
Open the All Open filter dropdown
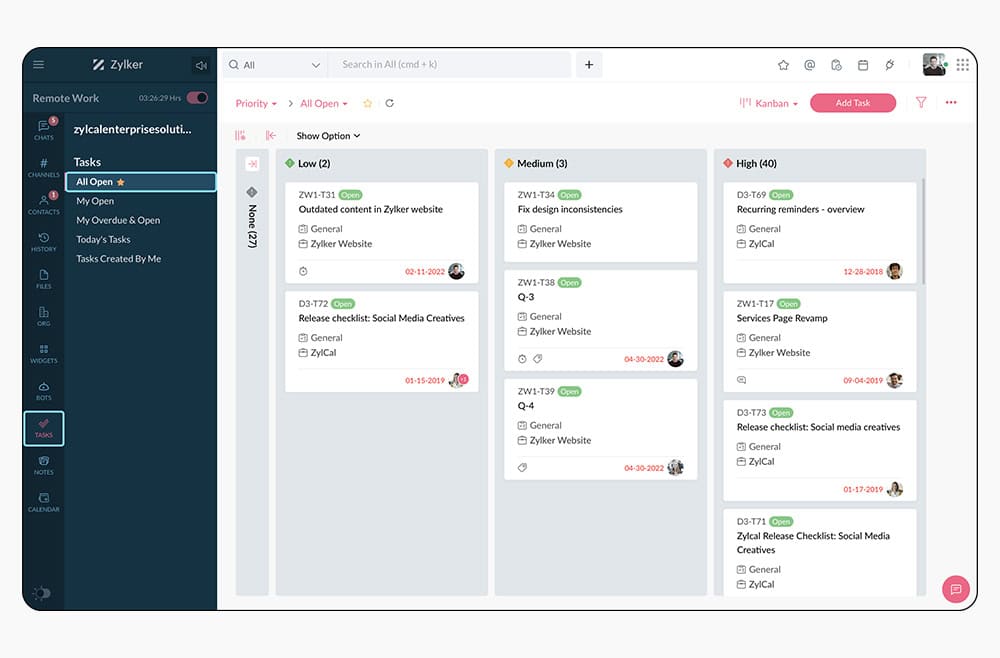(324, 103)
